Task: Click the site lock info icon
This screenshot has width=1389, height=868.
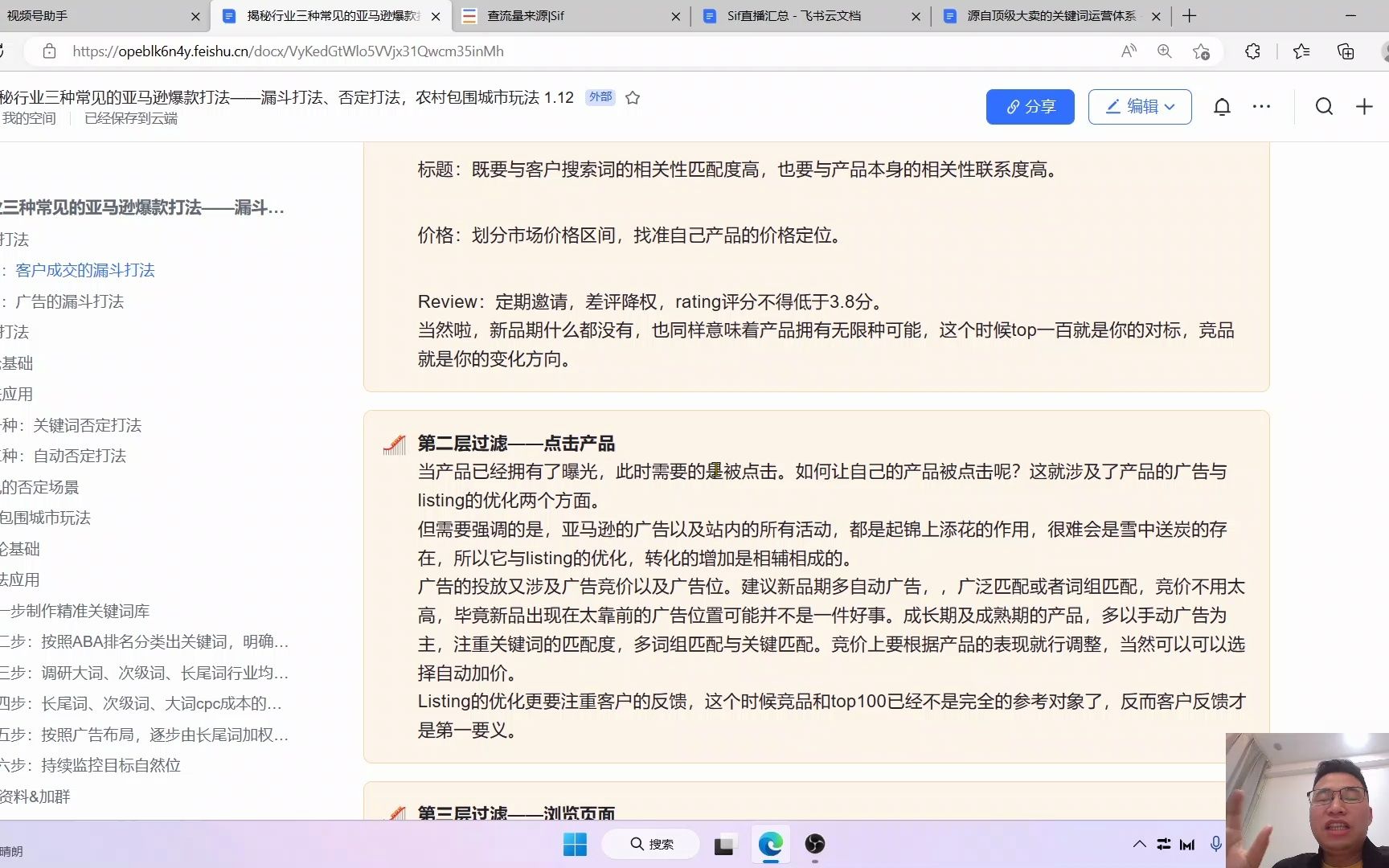Action: point(49,51)
